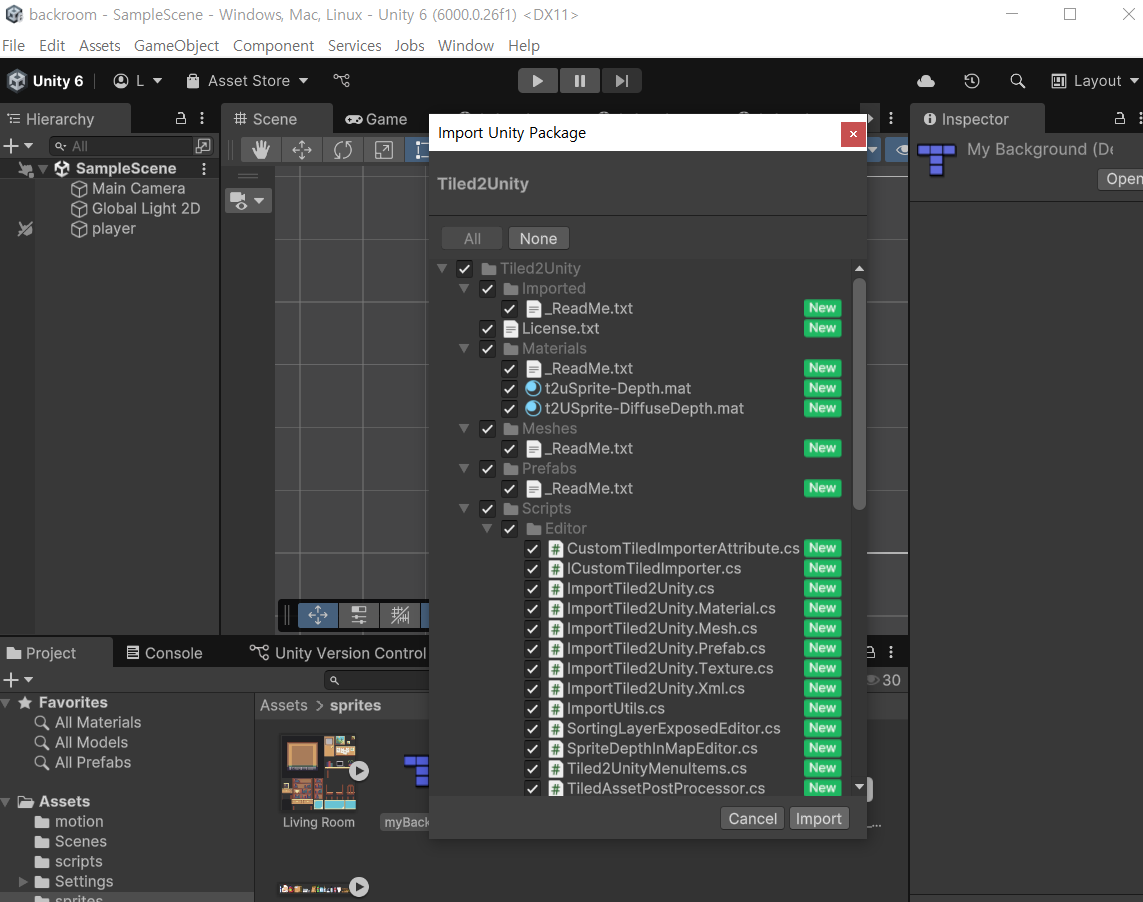Open the SampleScene context menu dots

tap(204, 168)
